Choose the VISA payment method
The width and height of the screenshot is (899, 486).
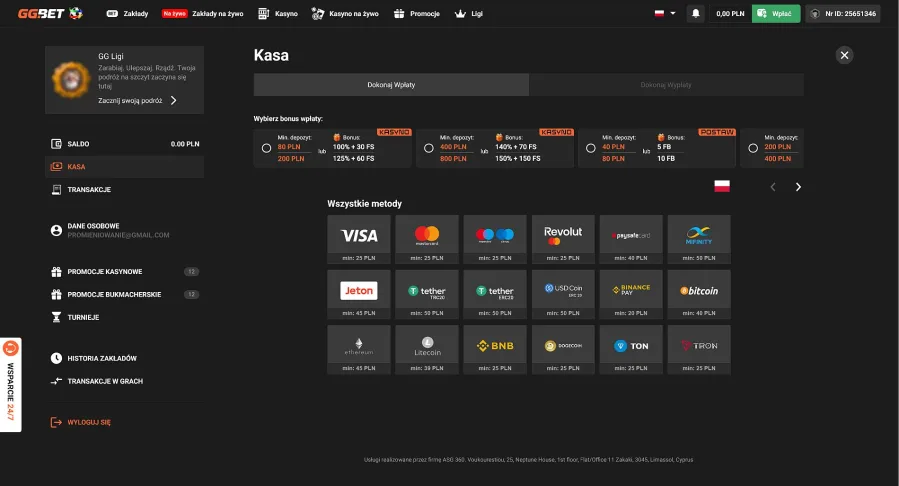coord(359,239)
